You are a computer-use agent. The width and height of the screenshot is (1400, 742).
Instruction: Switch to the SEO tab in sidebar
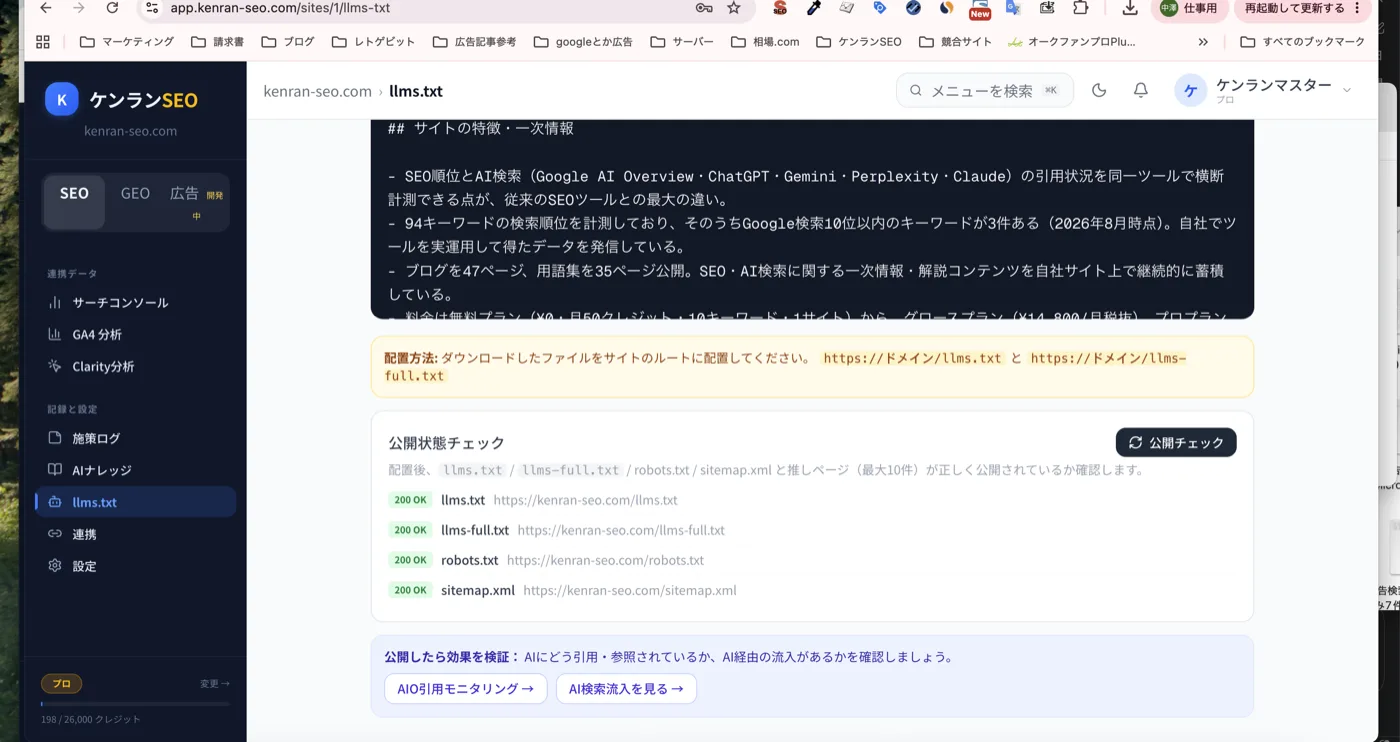point(74,201)
